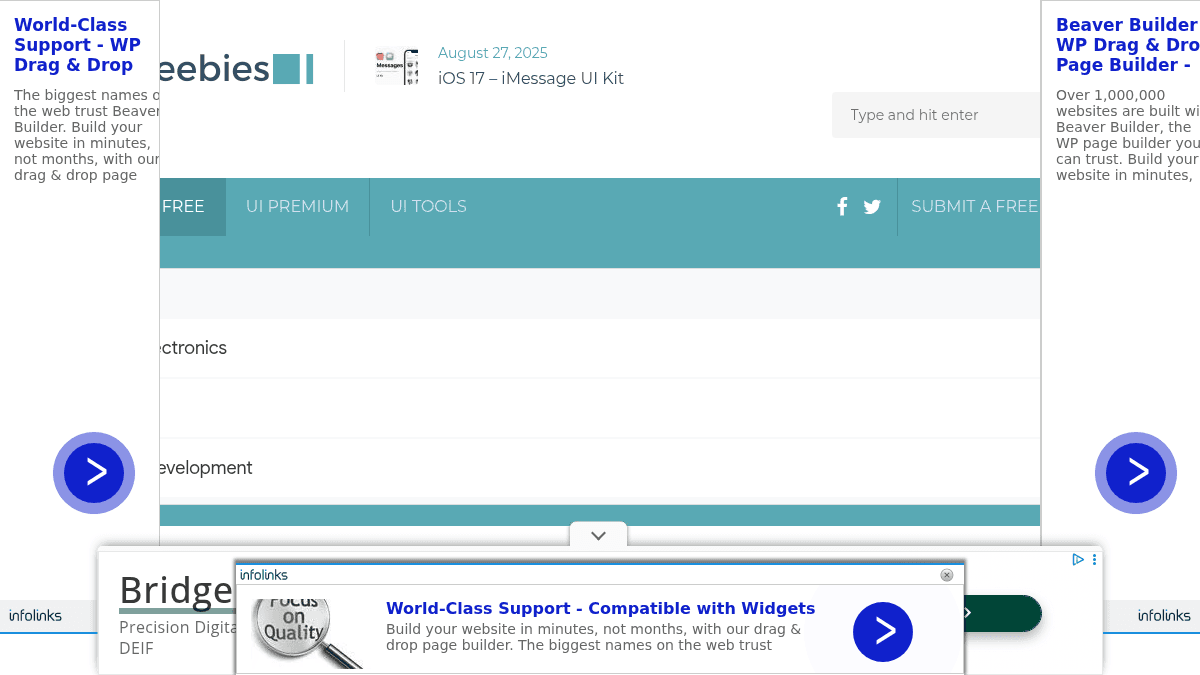Open the Facebook icon in the nav bar
This screenshot has height=675, width=1200.
click(842, 207)
